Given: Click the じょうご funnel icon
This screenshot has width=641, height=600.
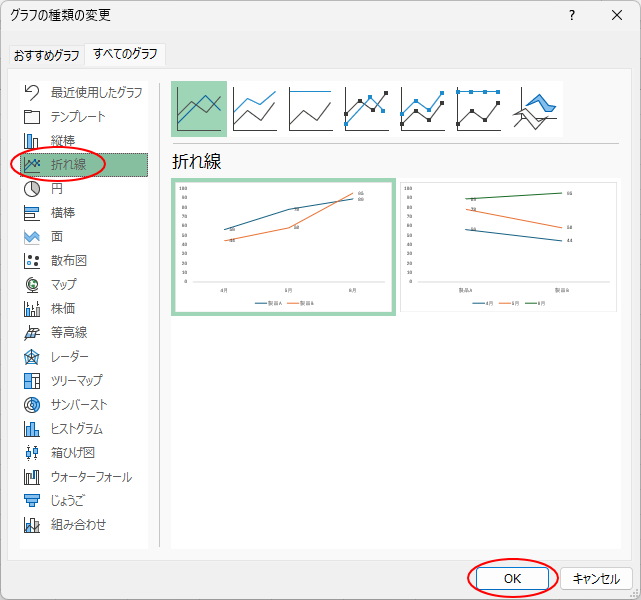Looking at the screenshot, I should (32, 501).
